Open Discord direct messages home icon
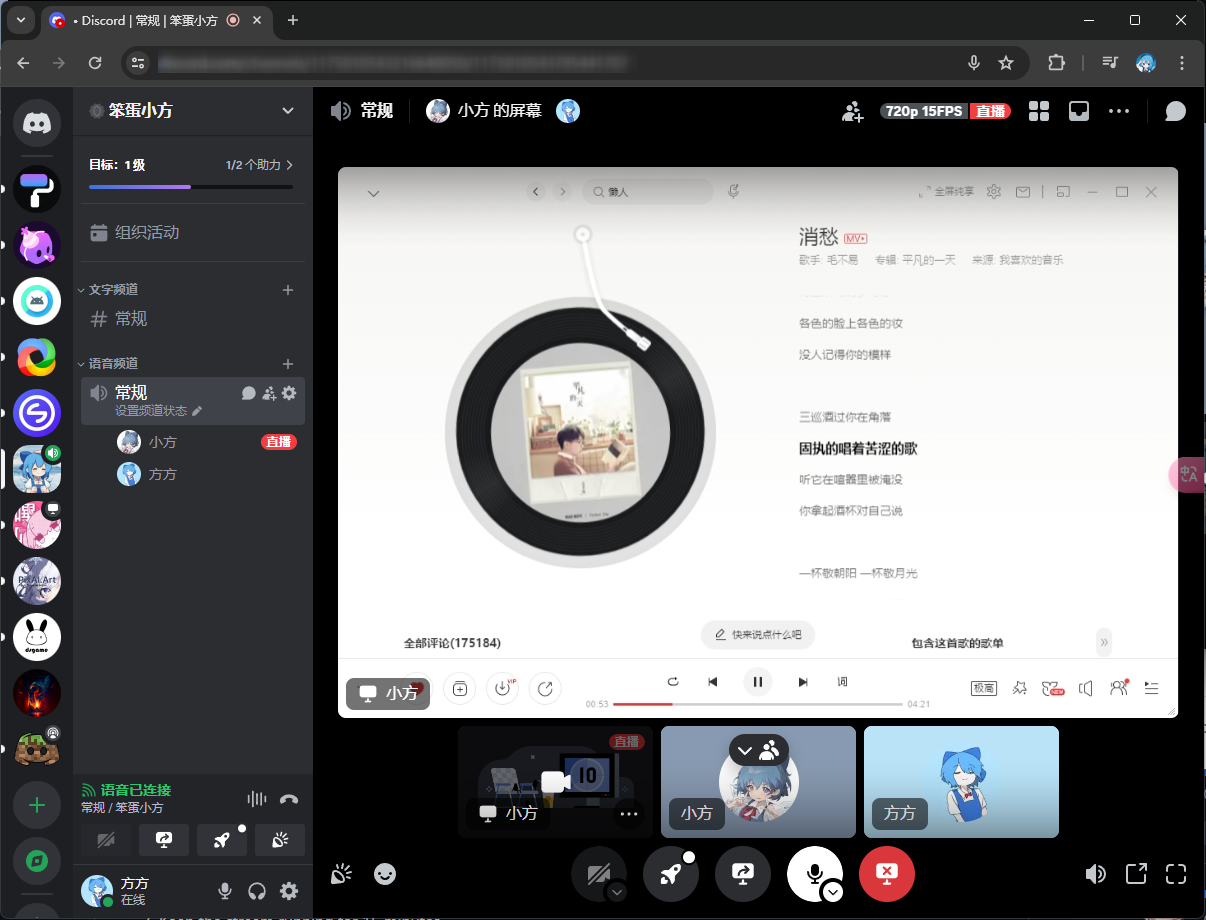The width and height of the screenshot is (1206, 920). 37,123
